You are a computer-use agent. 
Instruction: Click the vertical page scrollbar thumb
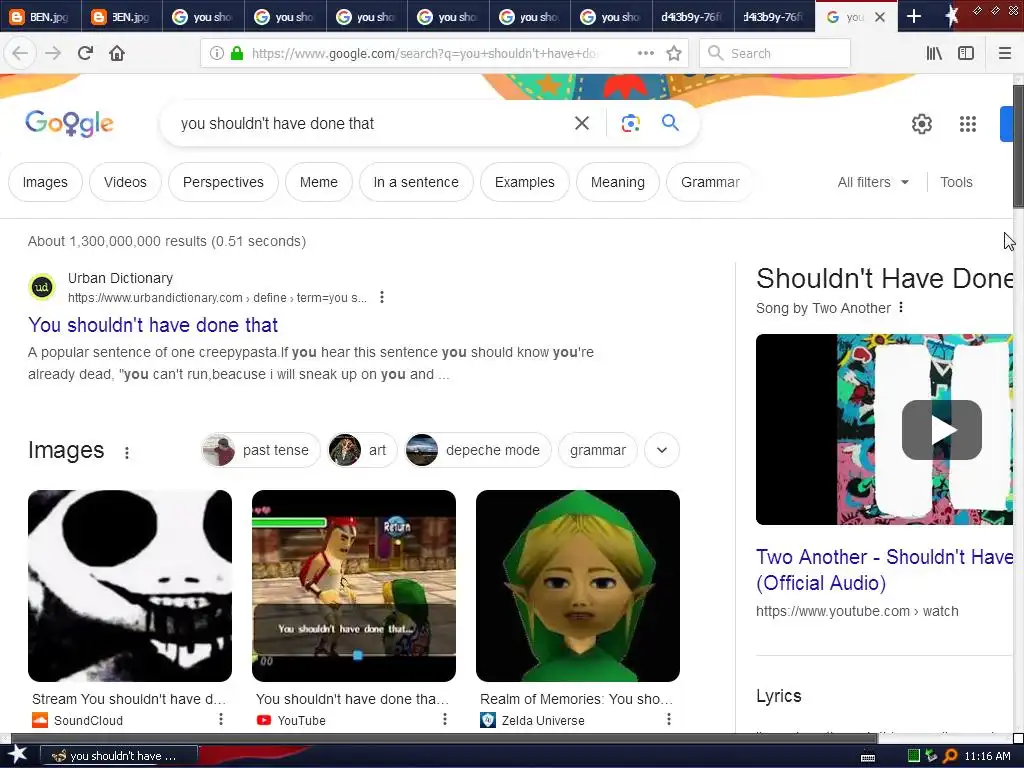coord(1018,147)
